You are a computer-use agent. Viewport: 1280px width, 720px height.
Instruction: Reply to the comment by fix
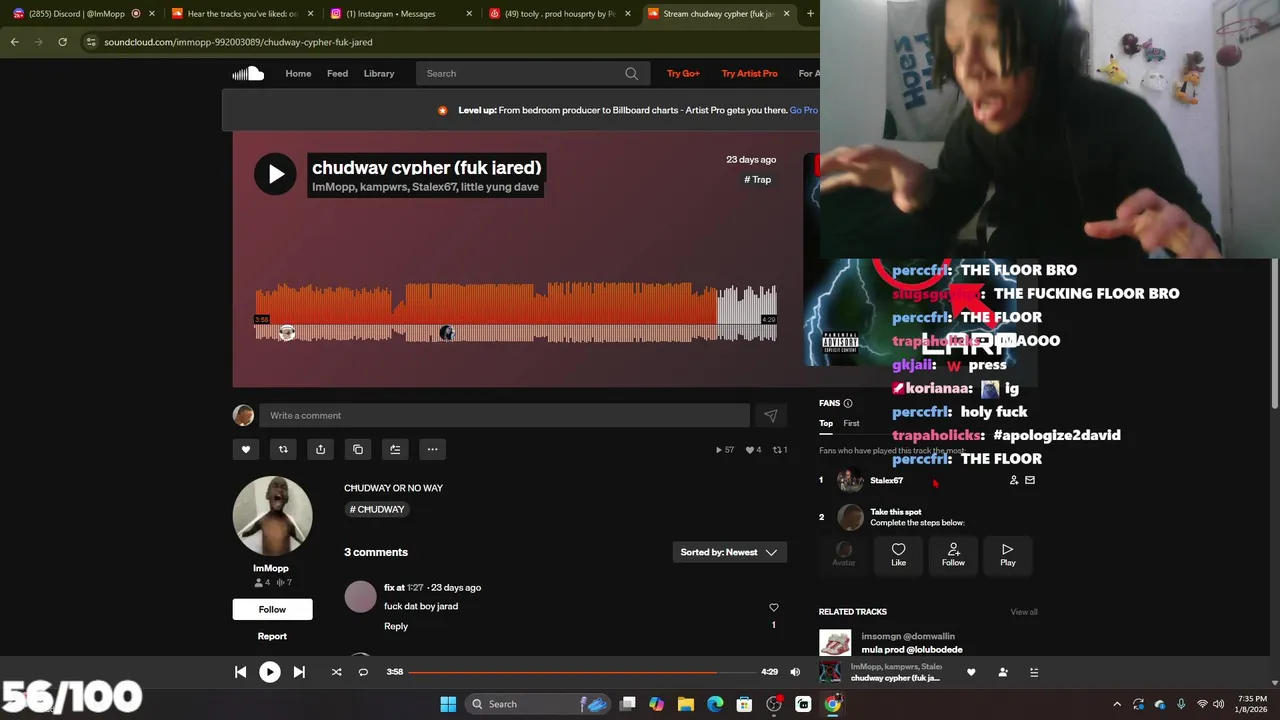point(396,626)
